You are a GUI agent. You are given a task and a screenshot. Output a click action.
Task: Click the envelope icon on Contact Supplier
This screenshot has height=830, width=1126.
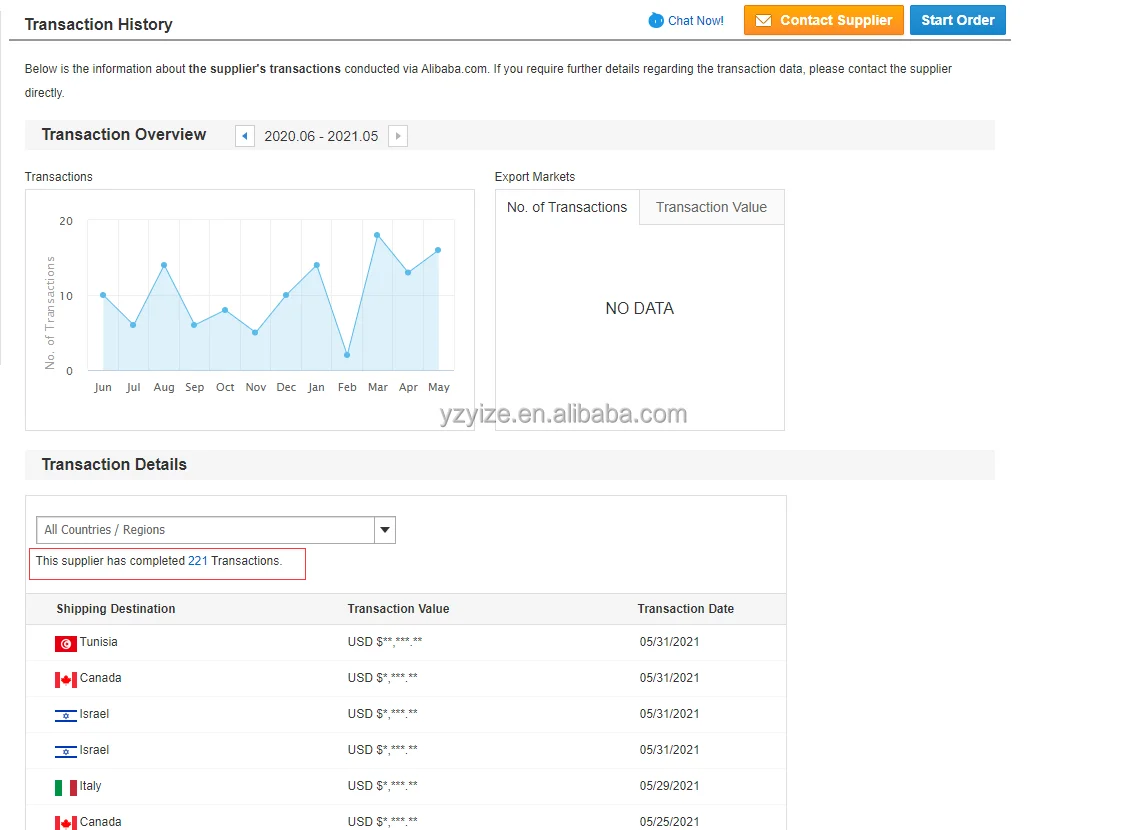(763, 21)
